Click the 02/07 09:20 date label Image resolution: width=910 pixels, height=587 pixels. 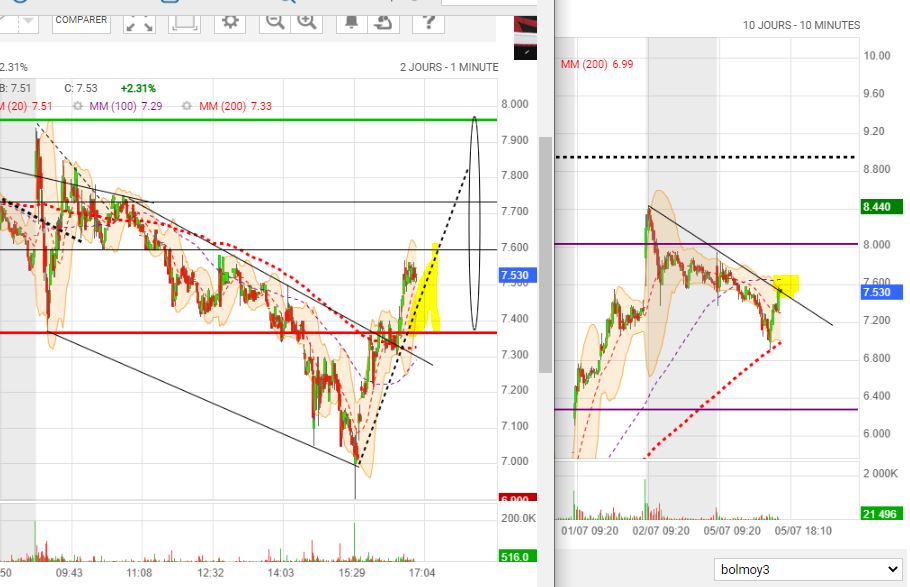[661, 531]
